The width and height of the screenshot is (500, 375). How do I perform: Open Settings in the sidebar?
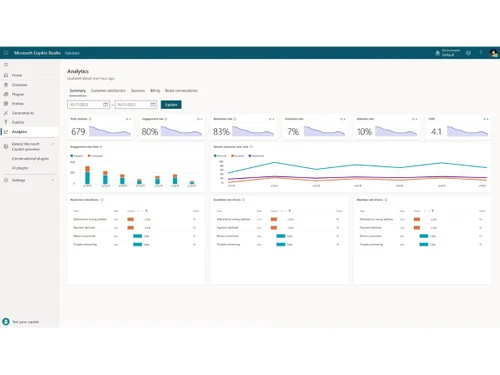click(x=18, y=180)
